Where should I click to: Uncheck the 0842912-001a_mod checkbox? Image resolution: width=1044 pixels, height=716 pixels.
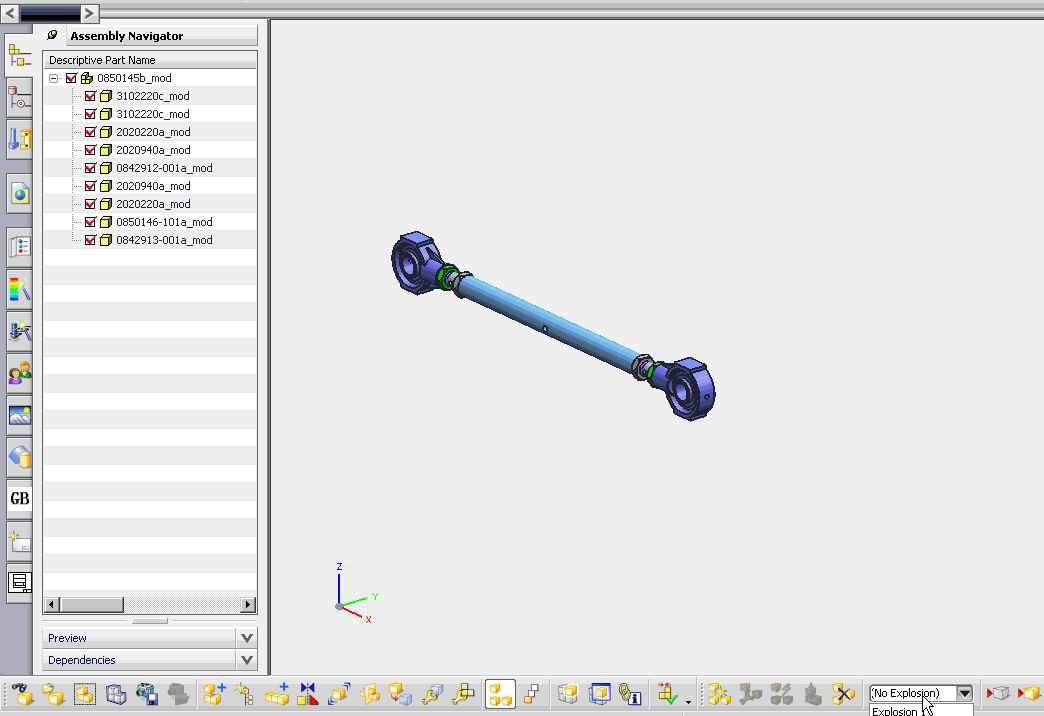point(91,168)
